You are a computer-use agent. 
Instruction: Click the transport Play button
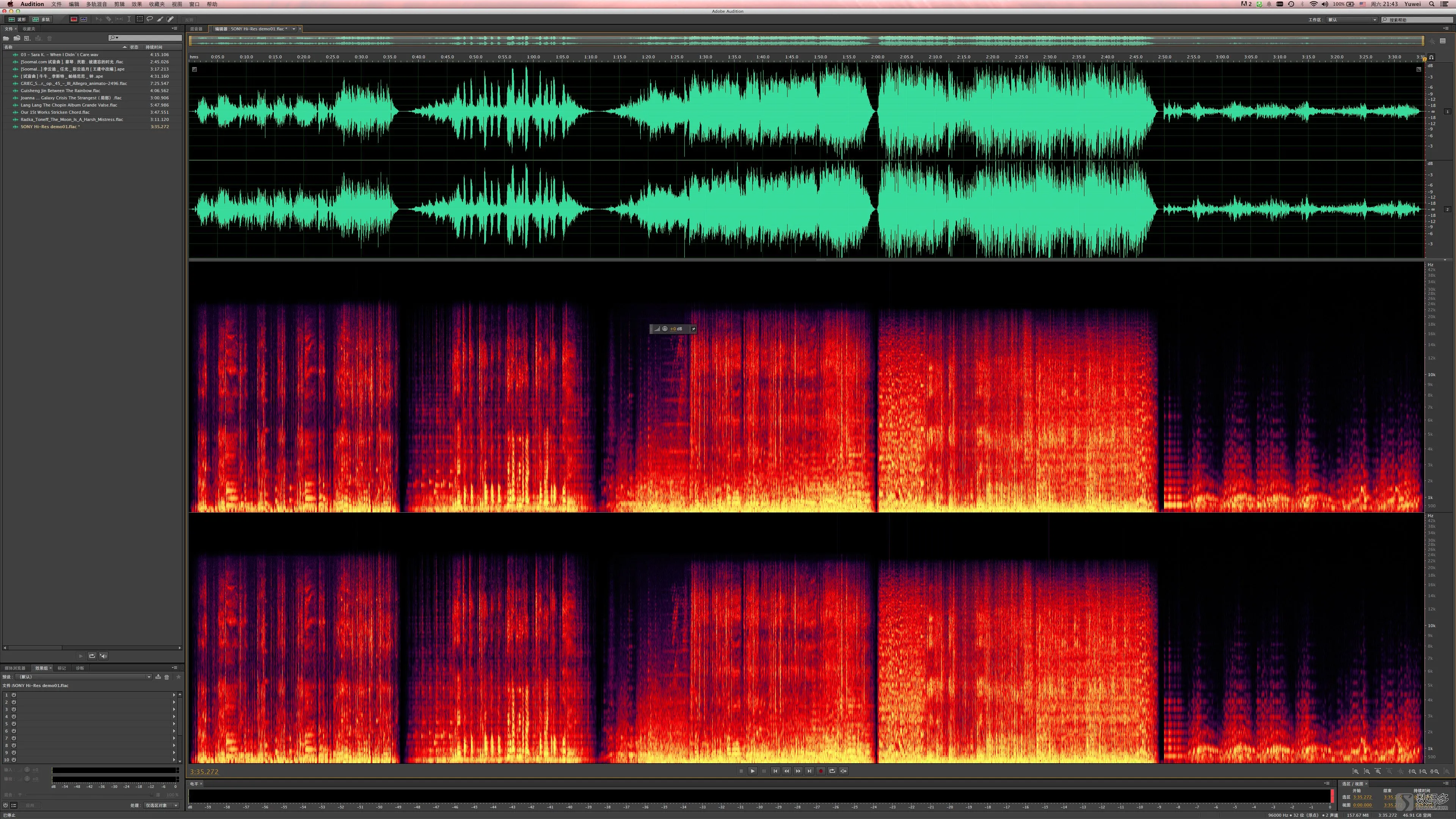pos(753,771)
